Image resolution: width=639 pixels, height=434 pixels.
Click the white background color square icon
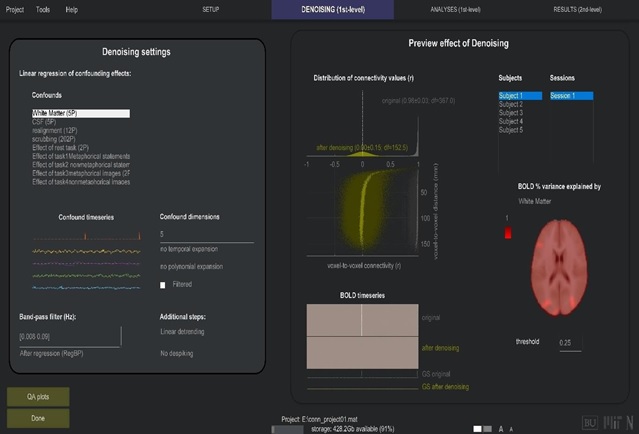478,427
